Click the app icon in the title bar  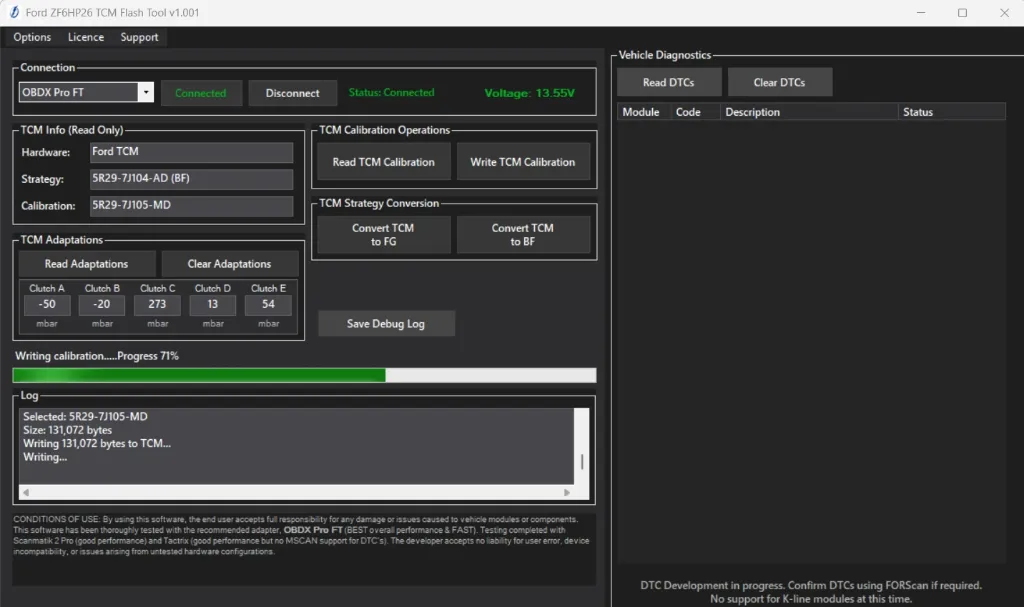[12, 12]
